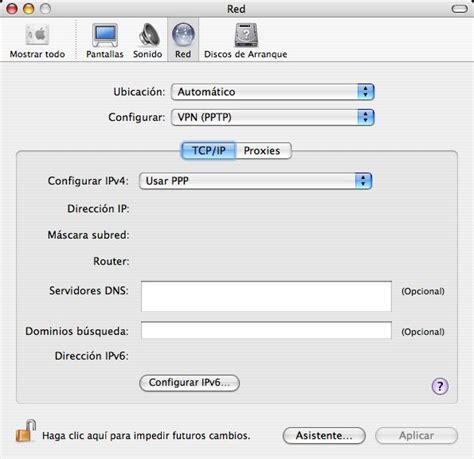Open Configurar IPv4 dropdown showing Usar PPP

[255, 181]
